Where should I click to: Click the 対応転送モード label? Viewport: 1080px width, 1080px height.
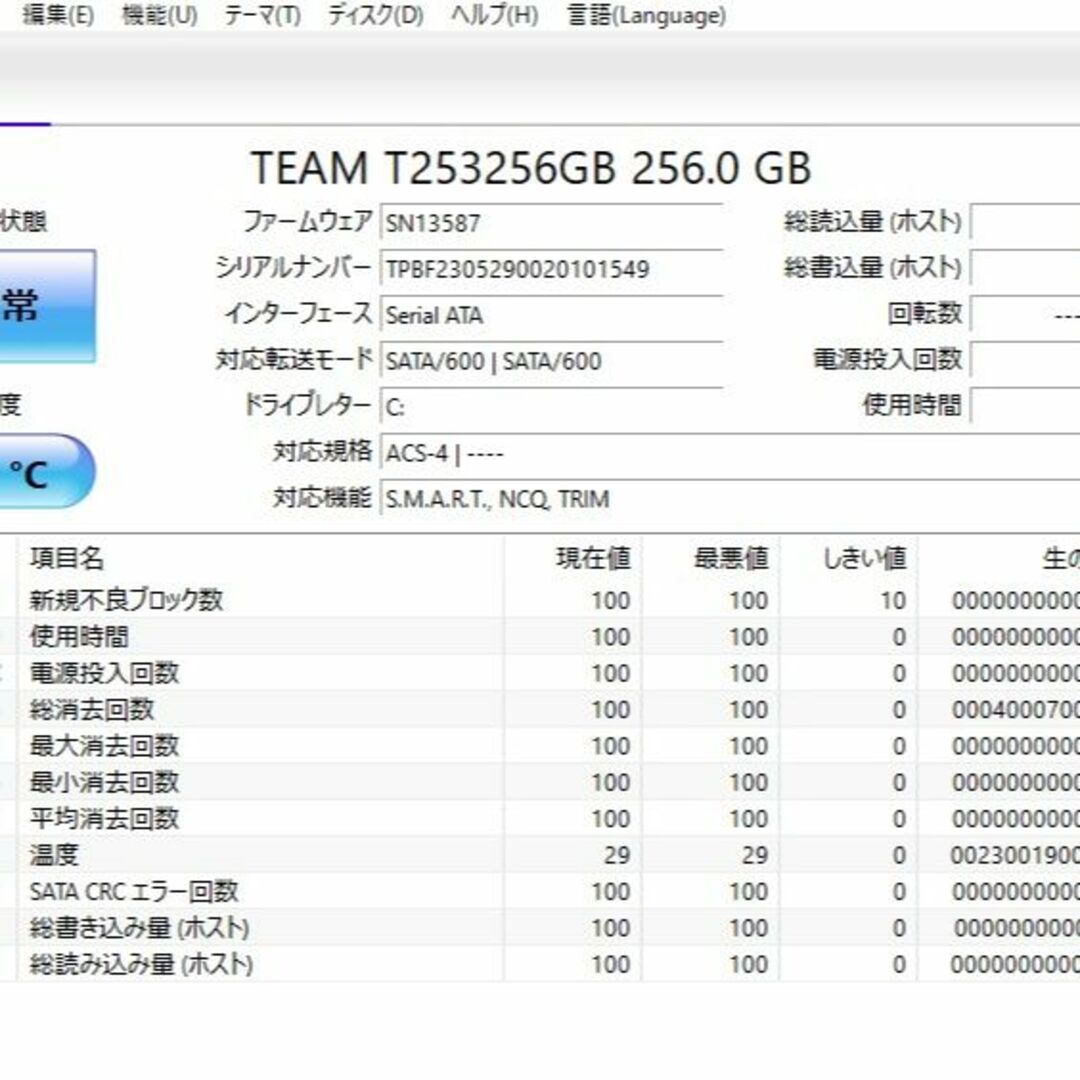[x=294, y=360]
